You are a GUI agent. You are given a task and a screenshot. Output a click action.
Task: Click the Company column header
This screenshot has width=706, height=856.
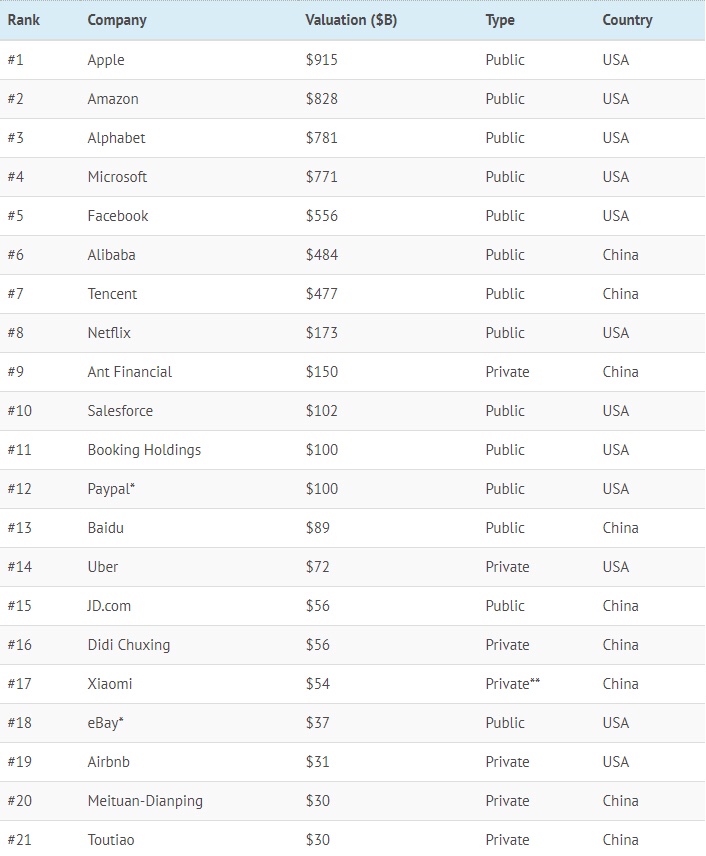[x=117, y=20]
